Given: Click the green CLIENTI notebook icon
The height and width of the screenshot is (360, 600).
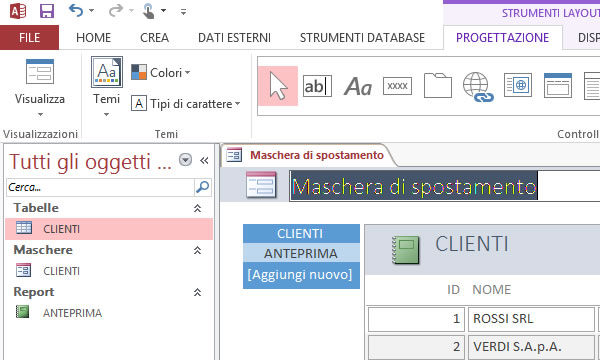Looking at the screenshot, I should point(406,250).
